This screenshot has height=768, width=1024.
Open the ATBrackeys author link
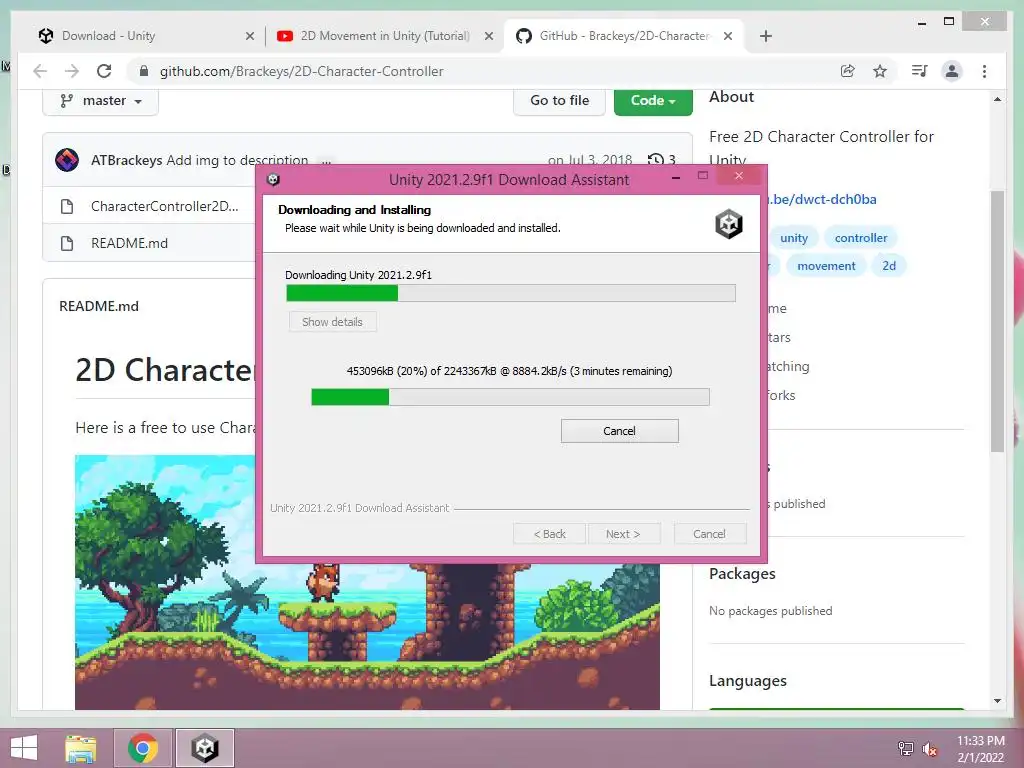(126, 160)
